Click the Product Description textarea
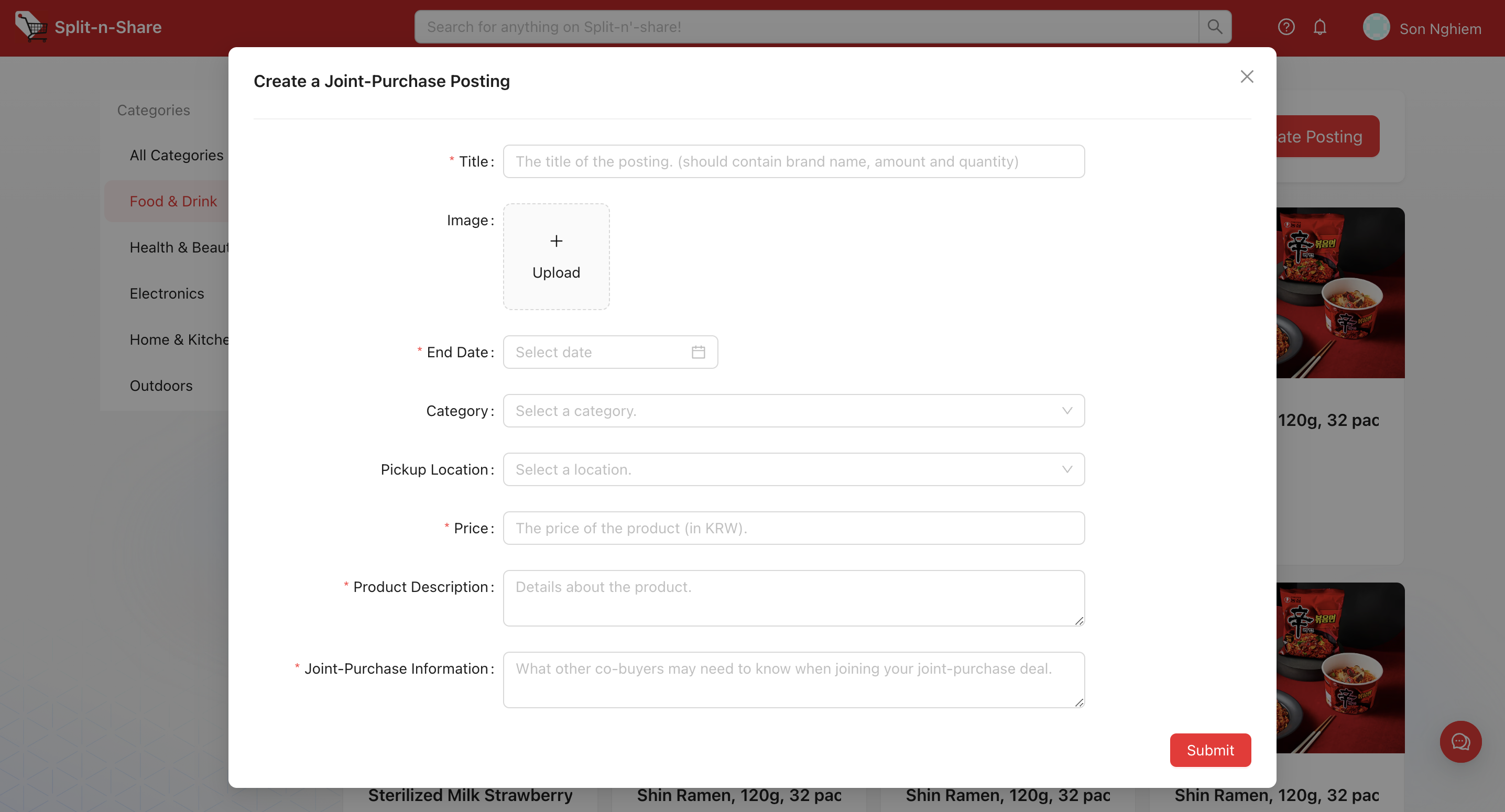1505x812 pixels. point(793,598)
